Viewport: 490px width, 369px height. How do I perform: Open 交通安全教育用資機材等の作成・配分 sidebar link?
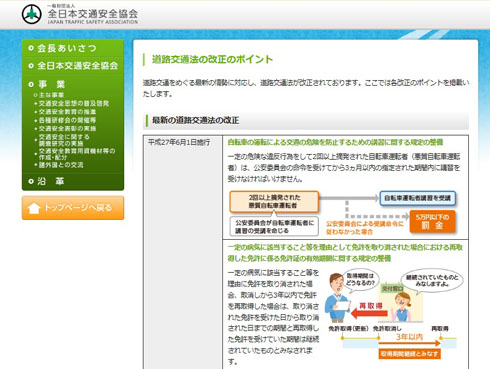(x=77, y=154)
